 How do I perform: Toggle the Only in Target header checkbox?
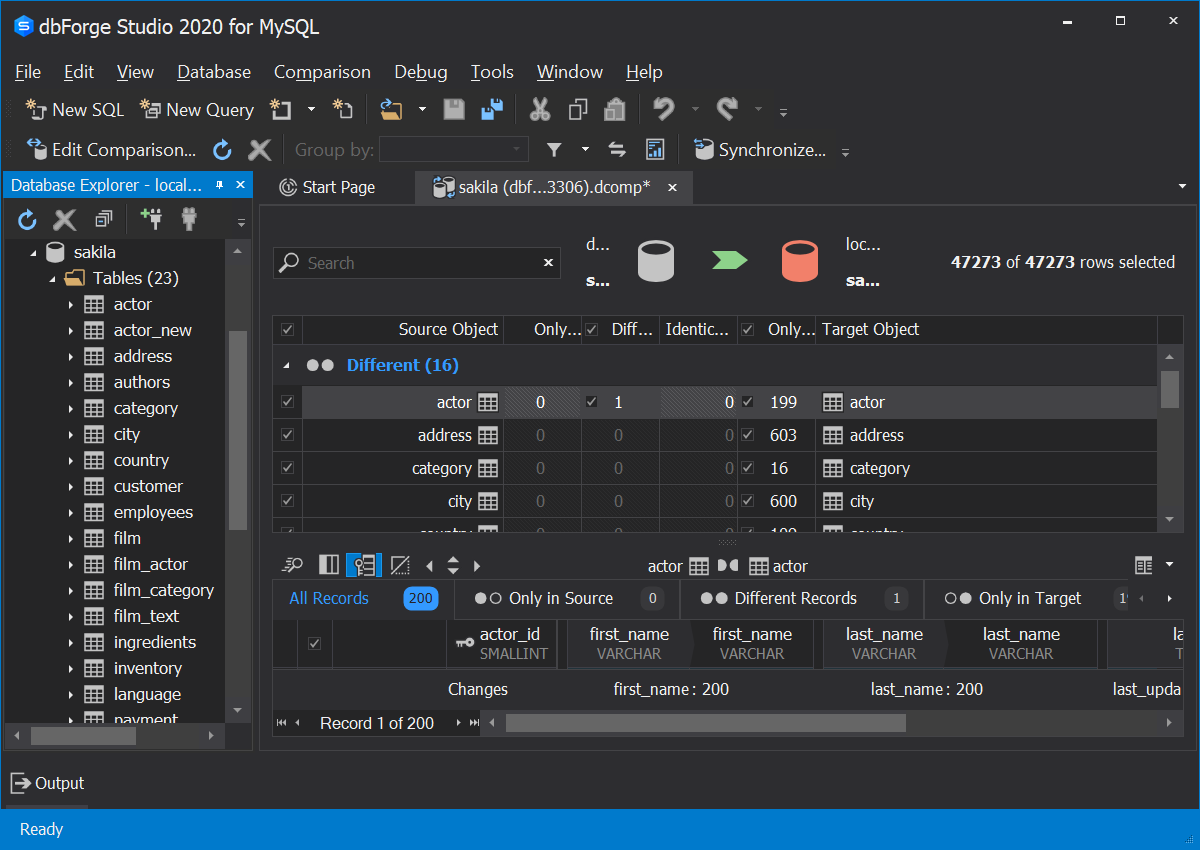tap(746, 329)
